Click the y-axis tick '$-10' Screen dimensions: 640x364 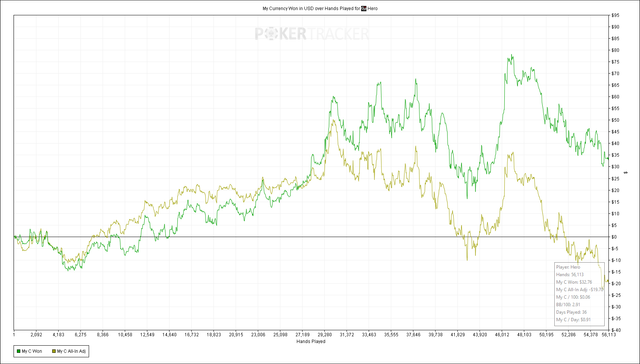(x=616, y=260)
